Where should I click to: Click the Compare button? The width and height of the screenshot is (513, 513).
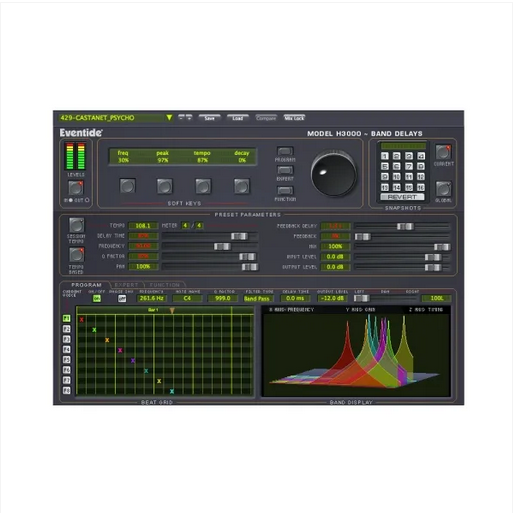266,118
